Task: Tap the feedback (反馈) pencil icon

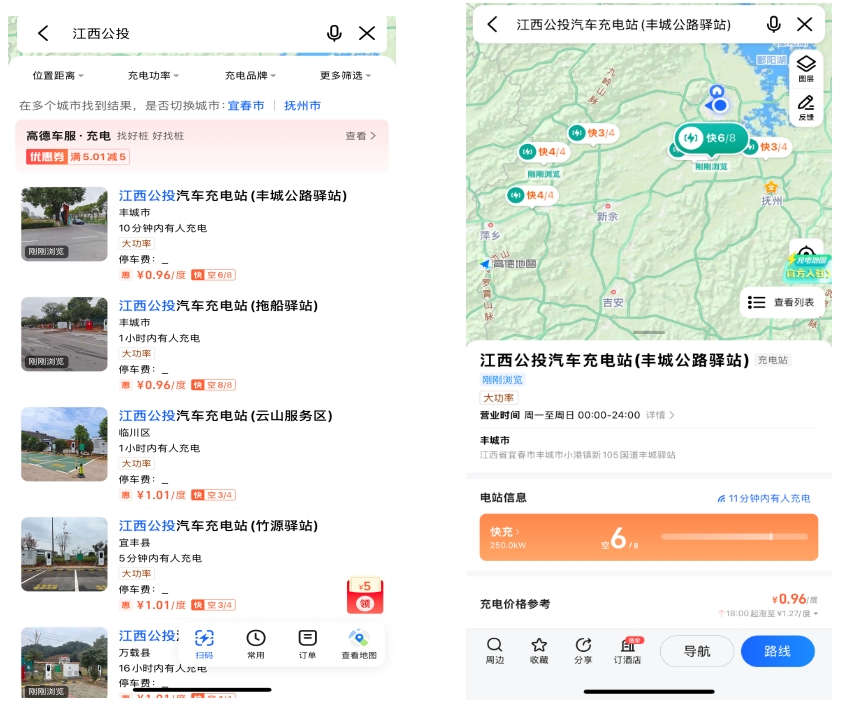Action: point(806,107)
